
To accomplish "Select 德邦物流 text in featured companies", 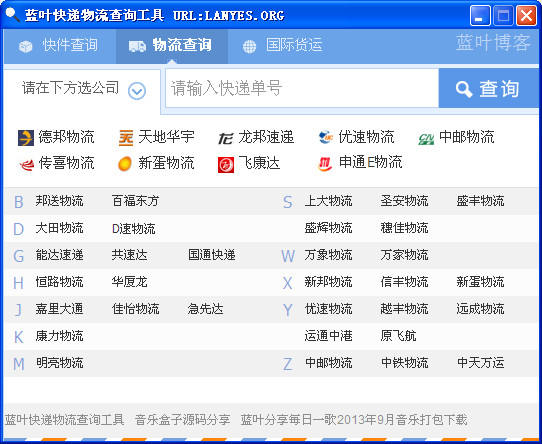I will click(66, 137).
